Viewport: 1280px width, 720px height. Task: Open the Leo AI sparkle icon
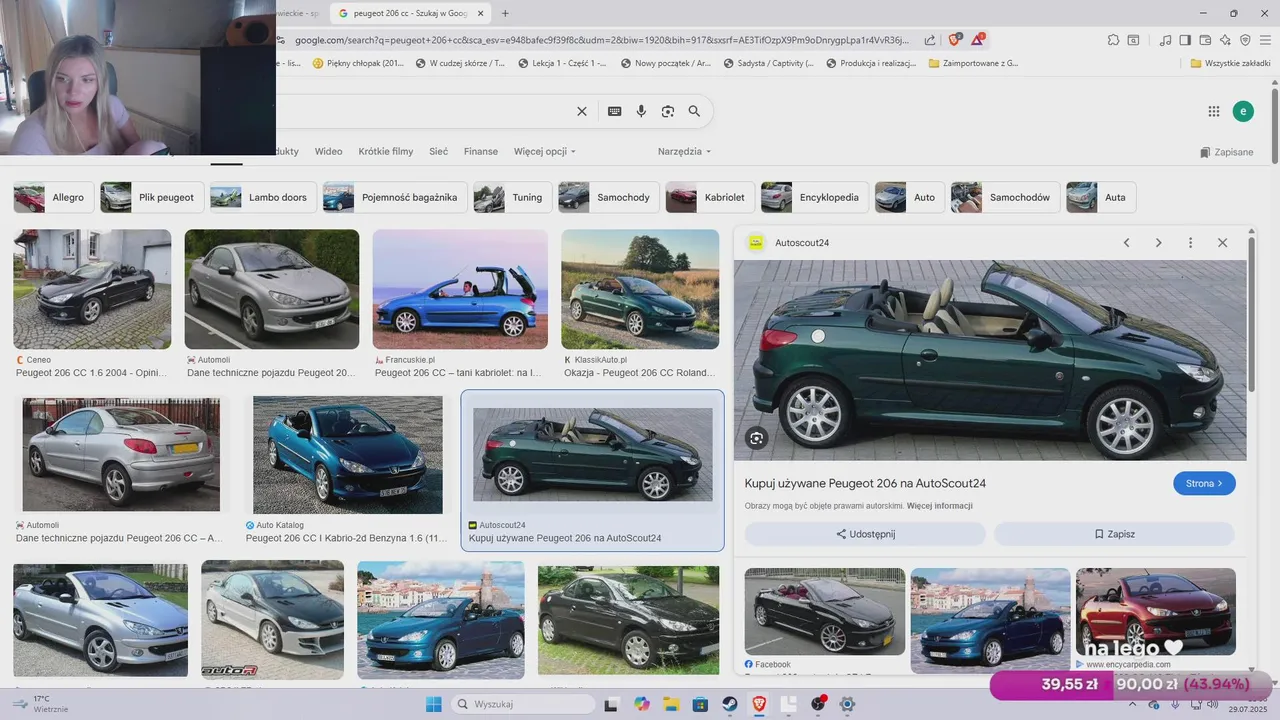pyautogui.click(x=1225, y=40)
